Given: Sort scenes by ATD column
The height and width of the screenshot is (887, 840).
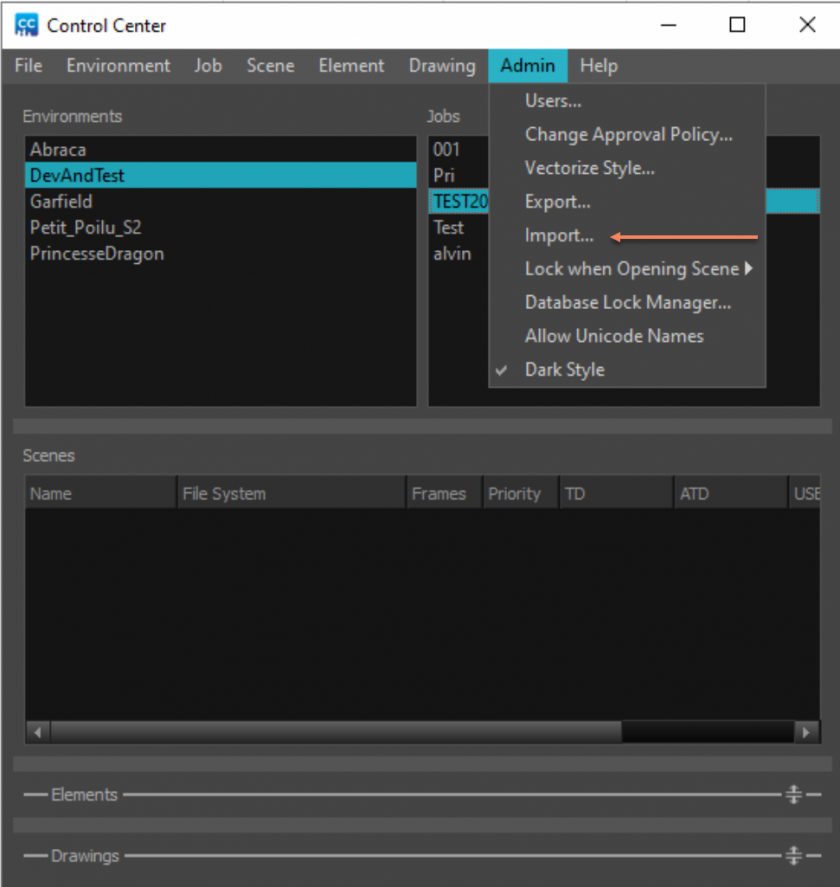Looking at the screenshot, I should (x=731, y=493).
